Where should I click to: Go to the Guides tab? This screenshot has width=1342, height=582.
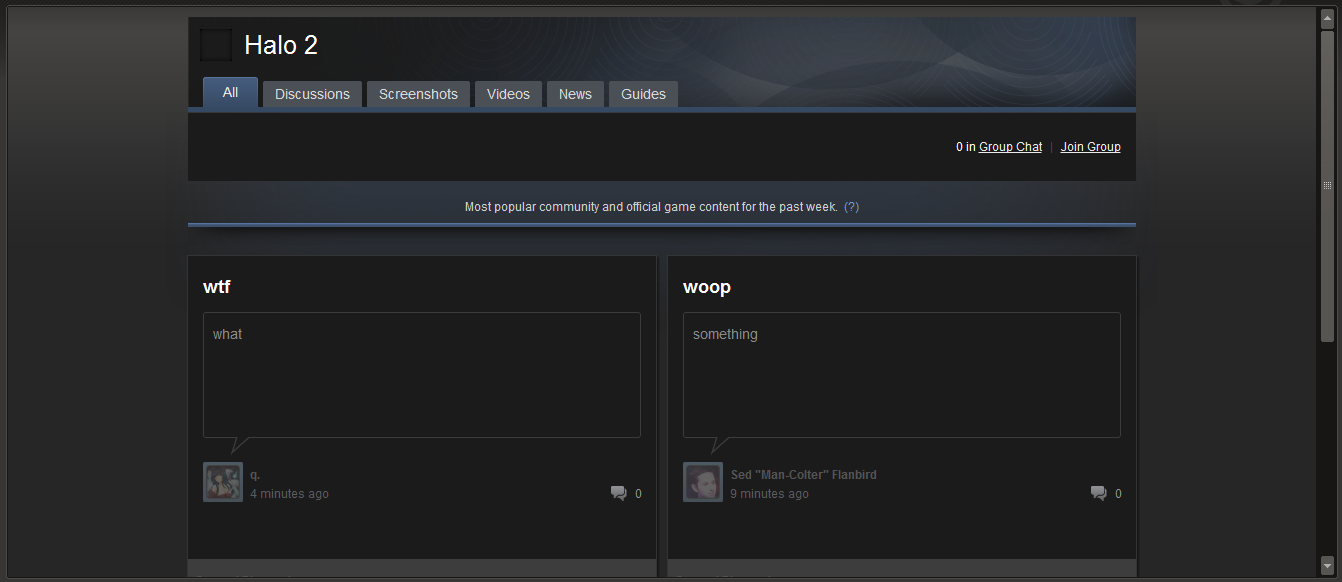[x=643, y=94]
